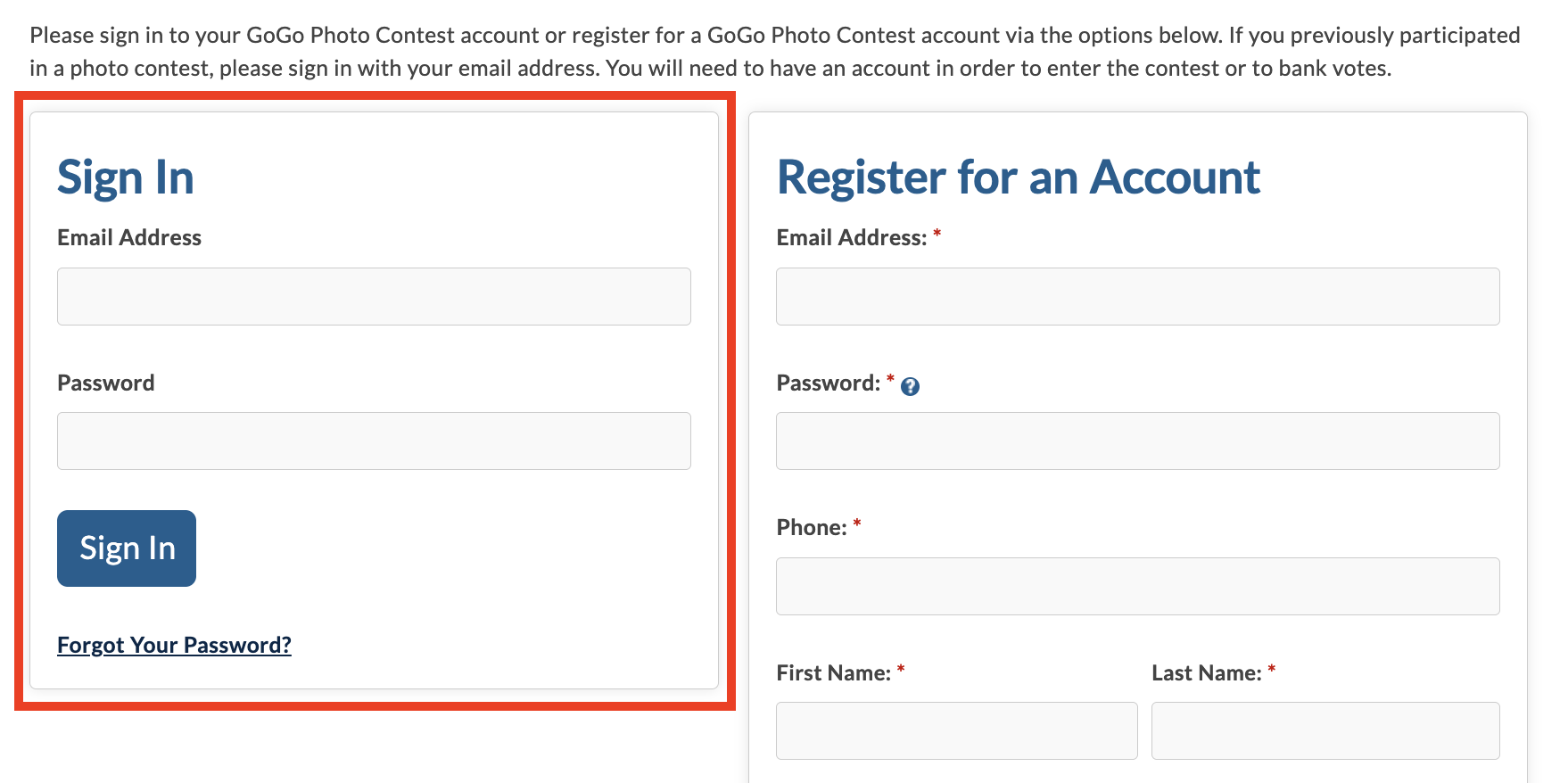
Task: Click the Last Name label
Action: point(1206,673)
